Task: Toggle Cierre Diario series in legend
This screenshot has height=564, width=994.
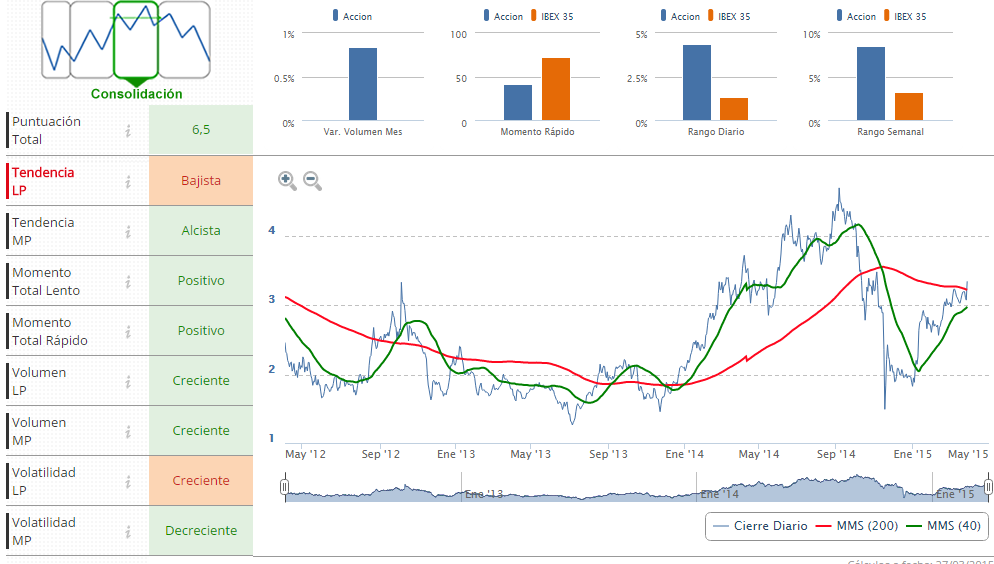Action: pyautogui.click(x=757, y=526)
